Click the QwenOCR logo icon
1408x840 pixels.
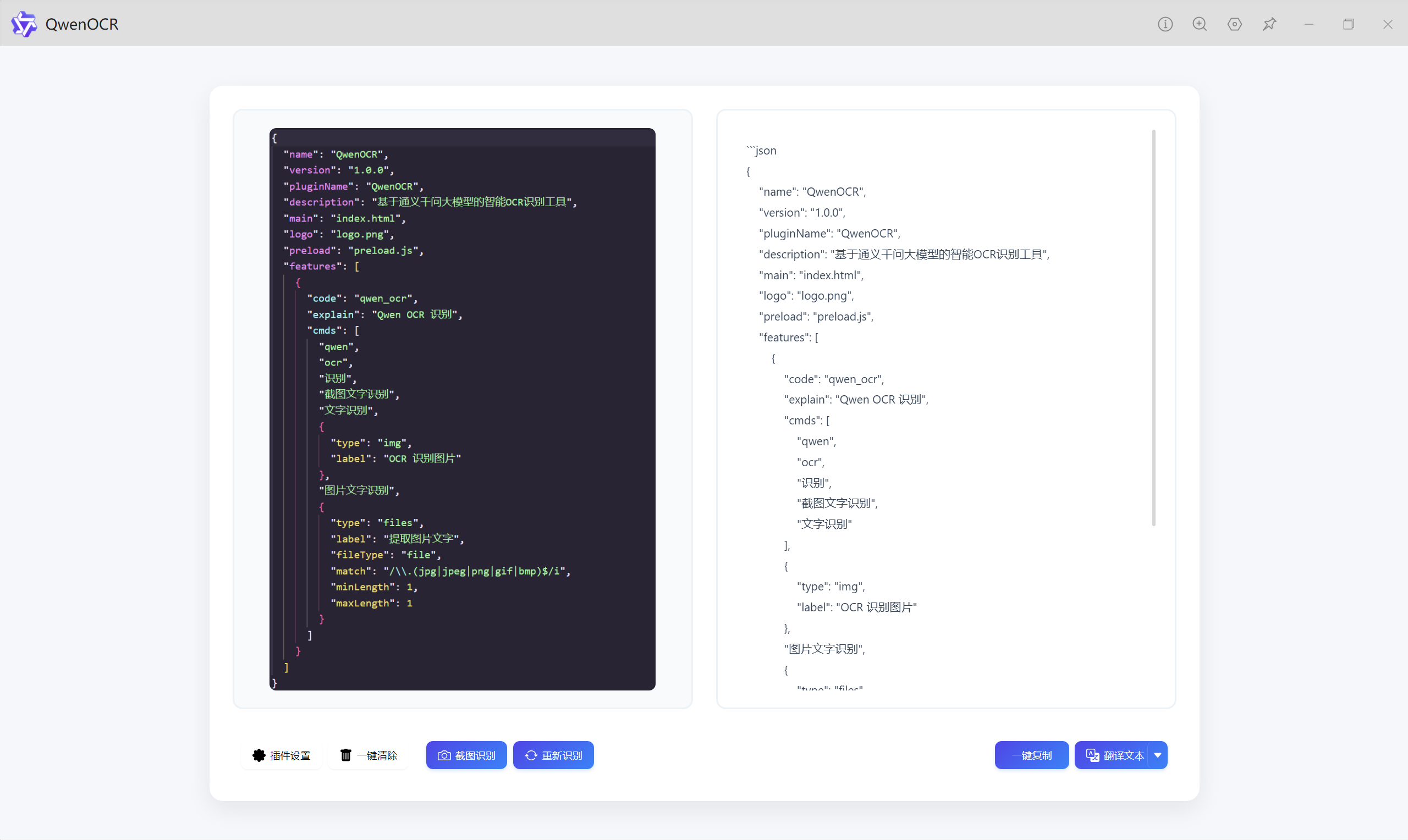click(24, 24)
